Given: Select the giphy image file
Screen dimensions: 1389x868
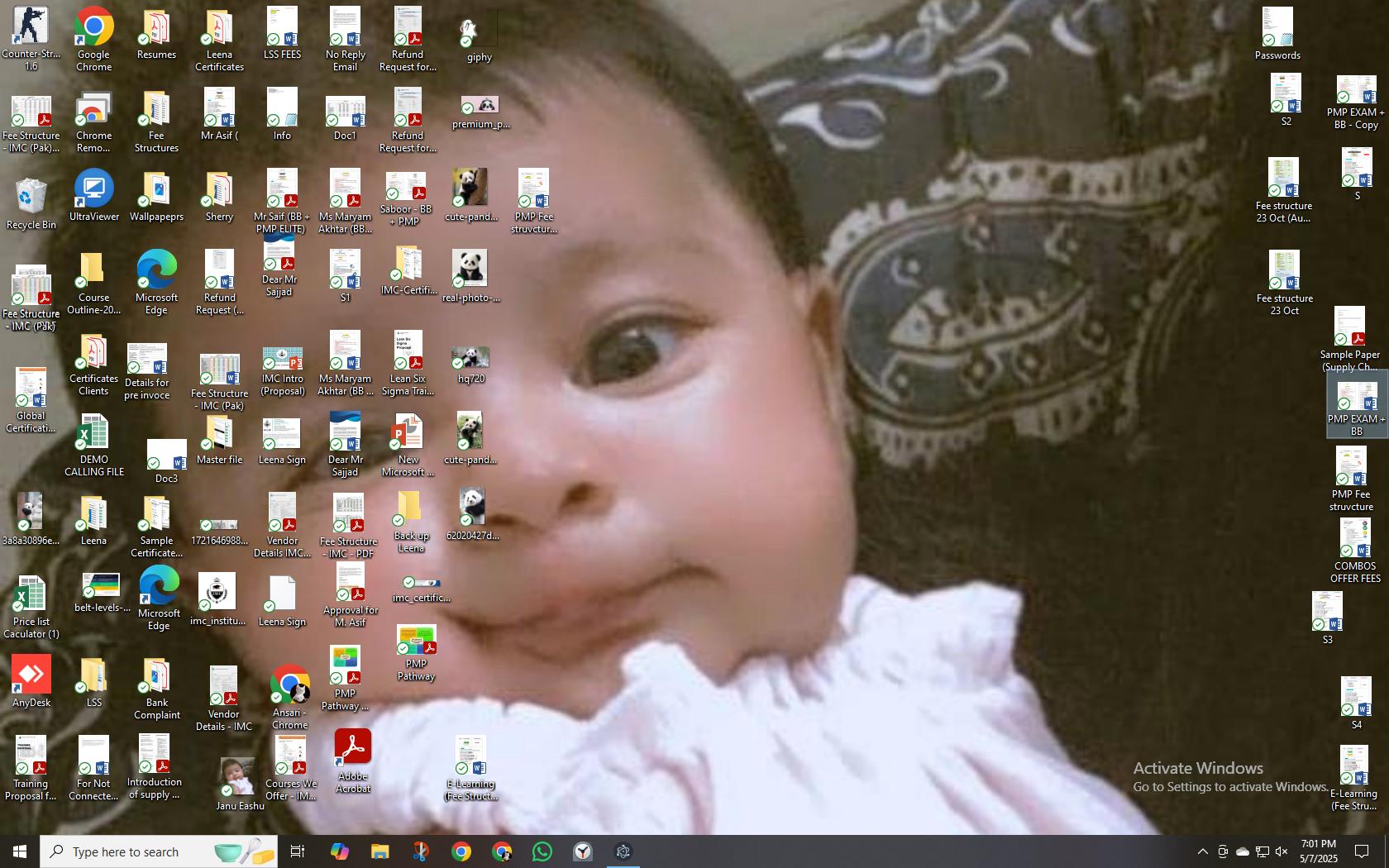Looking at the screenshot, I should [479, 38].
